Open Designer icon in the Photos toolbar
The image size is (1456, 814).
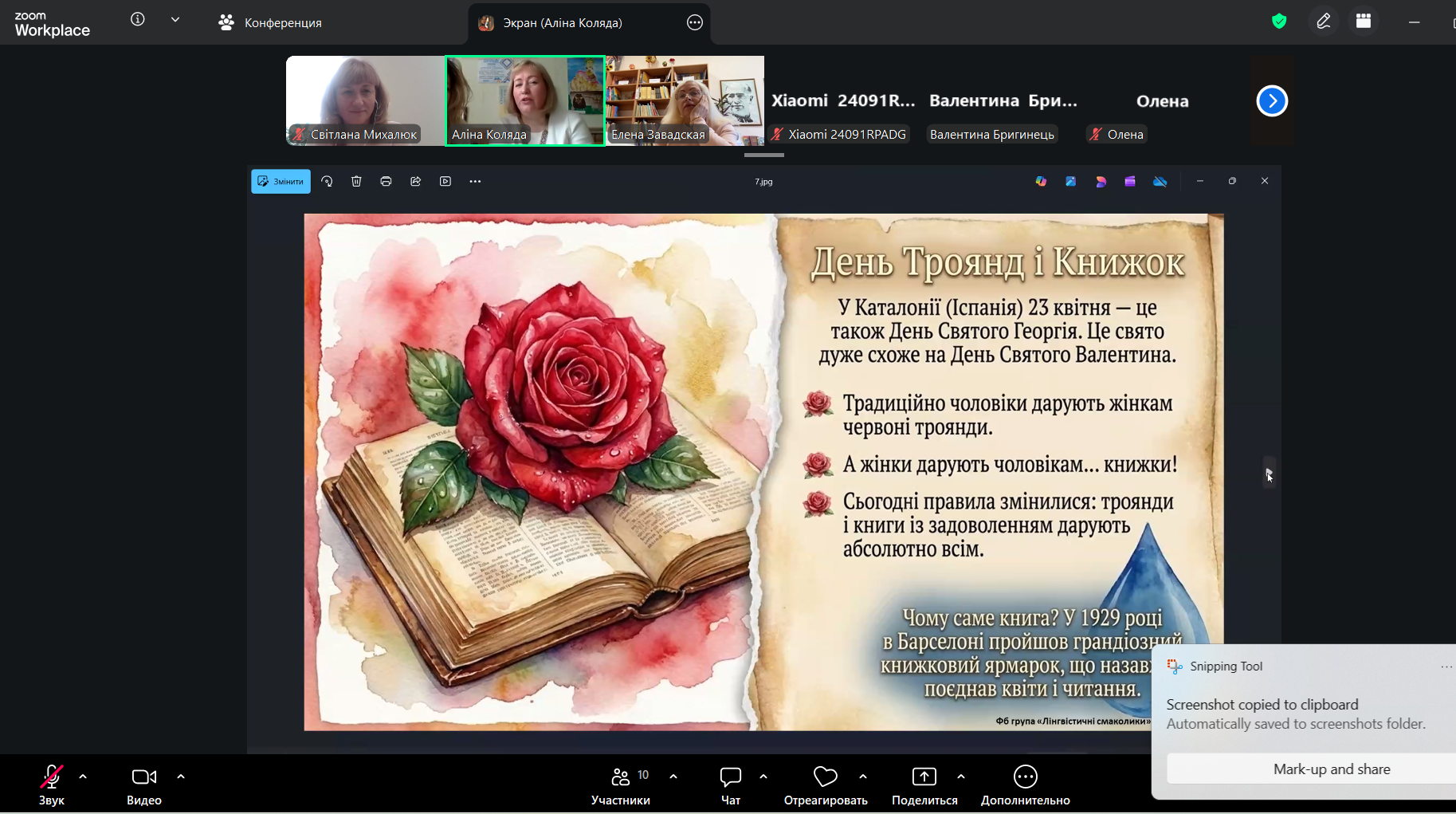pos(1070,182)
